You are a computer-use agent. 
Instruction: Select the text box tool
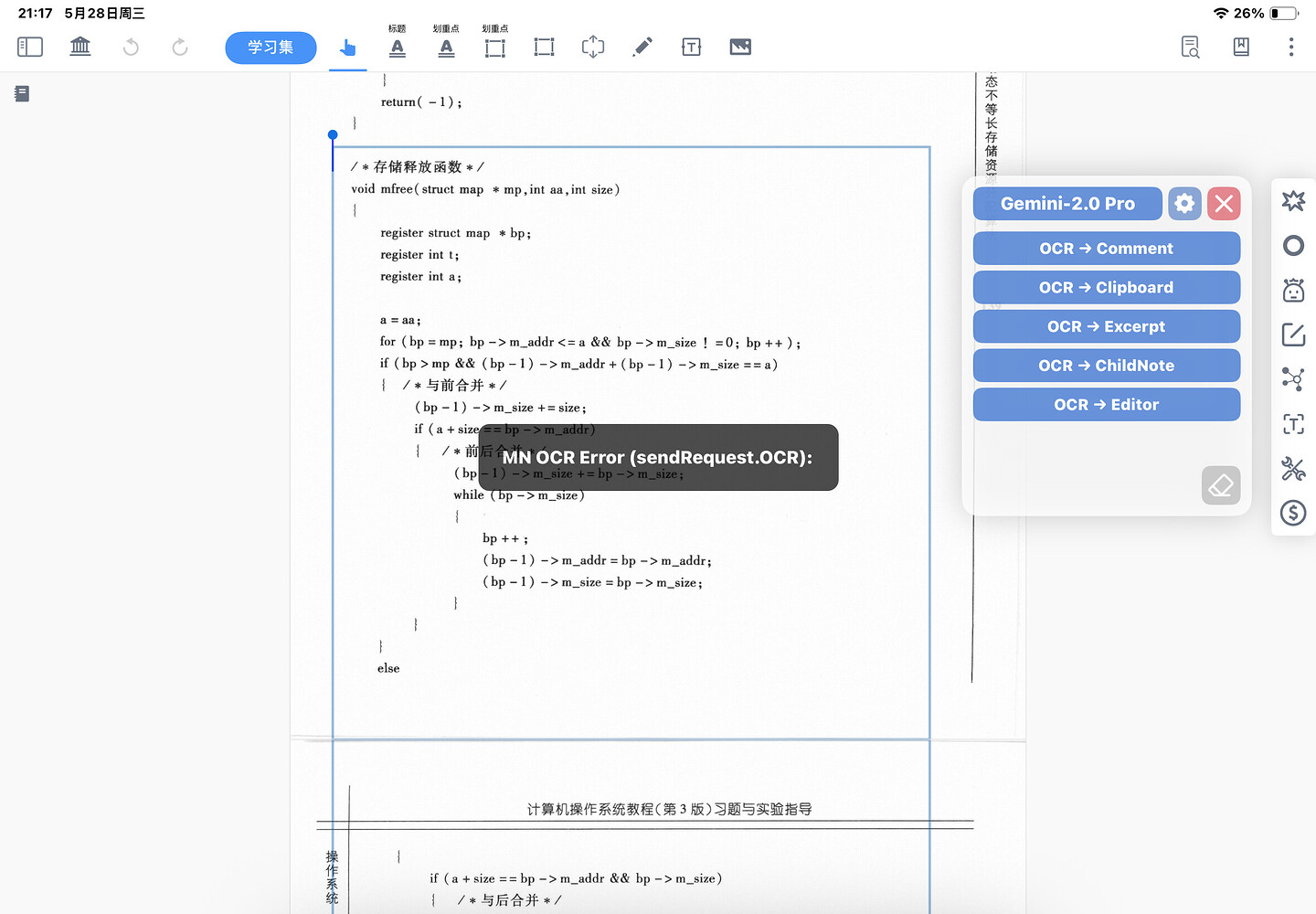[x=692, y=47]
